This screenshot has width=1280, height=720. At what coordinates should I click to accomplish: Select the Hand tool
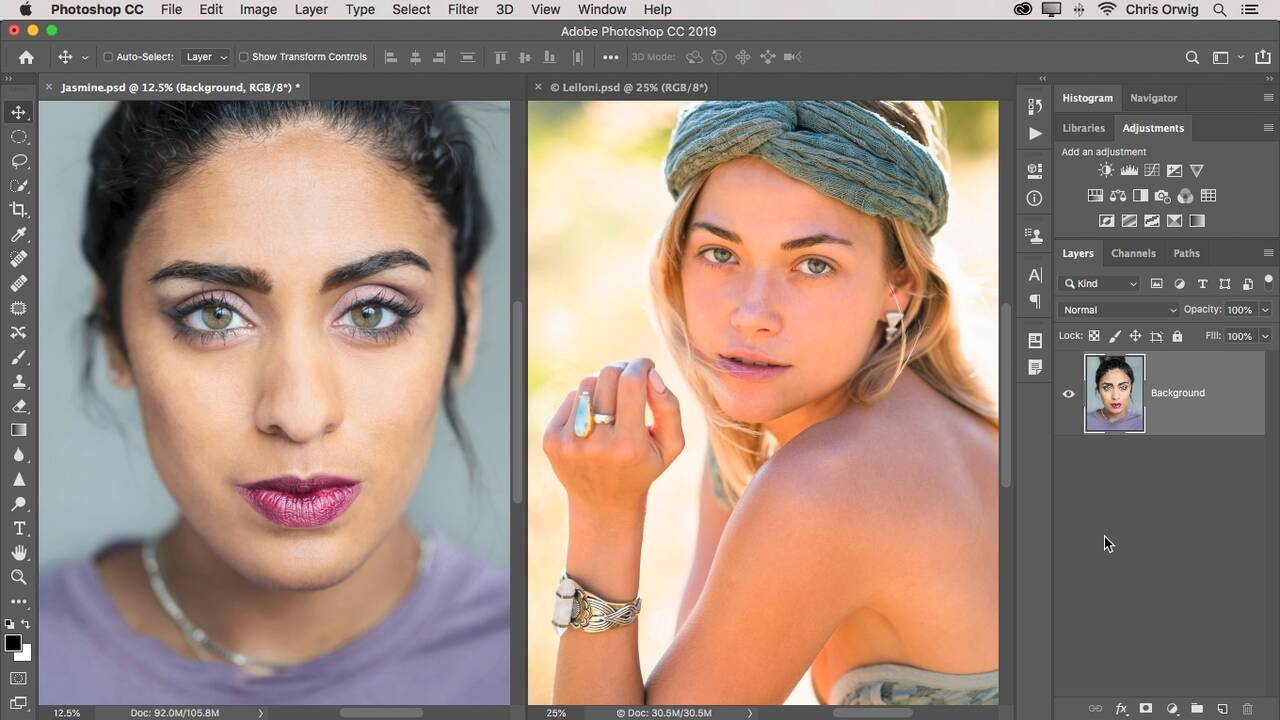(18, 552)
